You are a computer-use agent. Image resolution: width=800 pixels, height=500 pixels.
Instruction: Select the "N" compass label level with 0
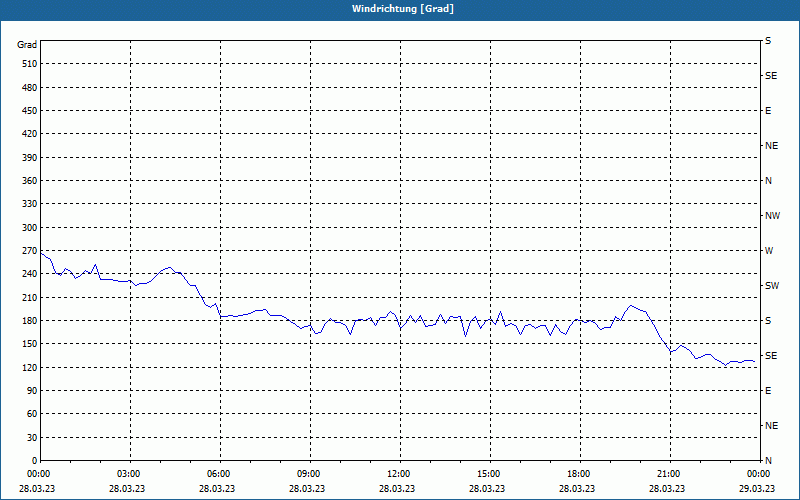(x=768, y=461)
